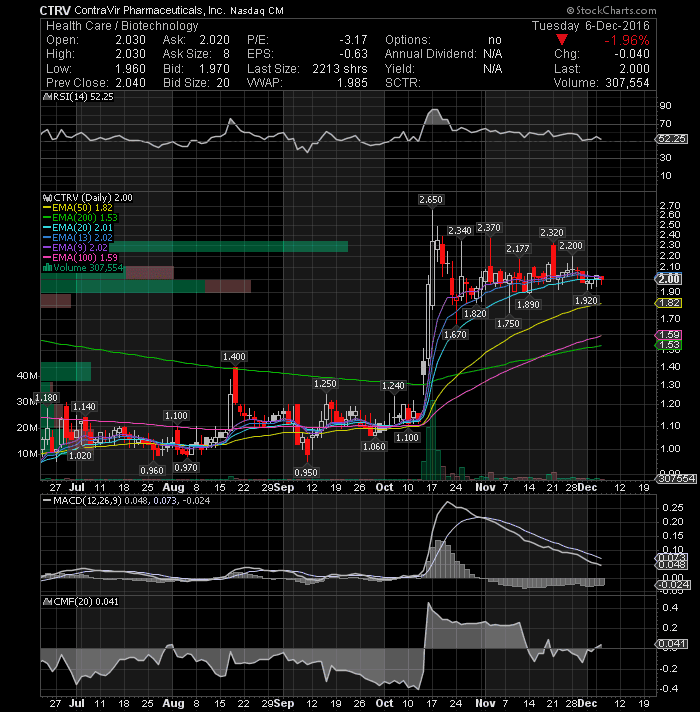Click the green EMA(200) 1.53 legend entry
The height and width of the screenshot is (712, 700).
(x=80, y=218)
